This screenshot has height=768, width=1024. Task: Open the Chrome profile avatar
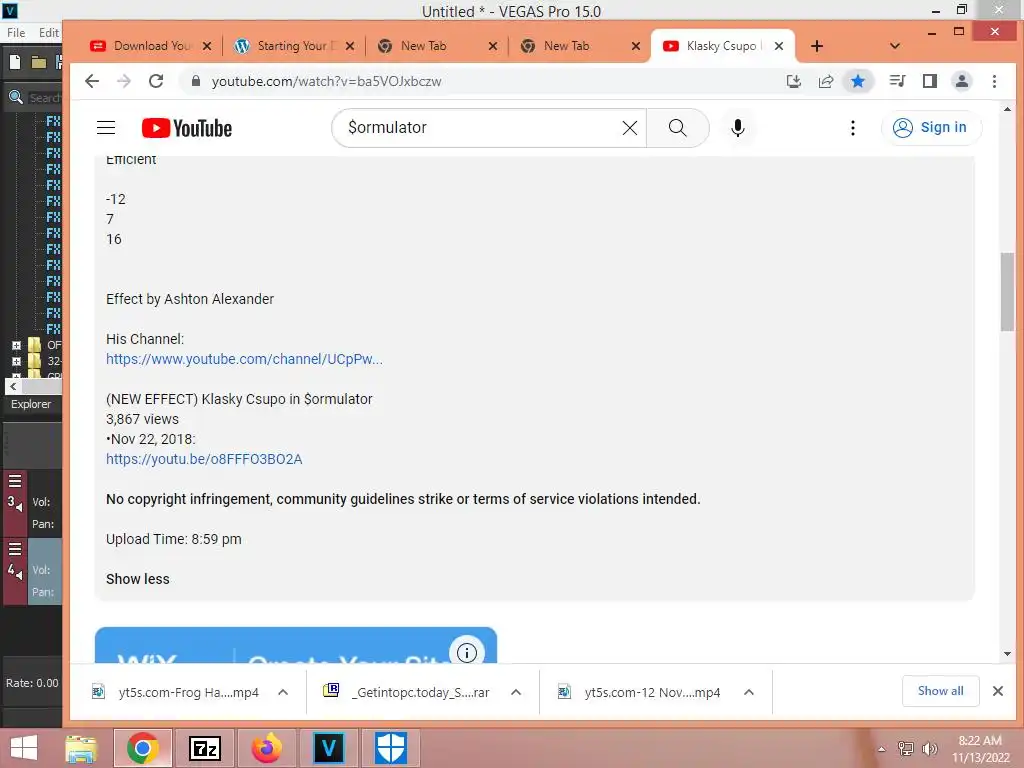(x=961, y=81)
